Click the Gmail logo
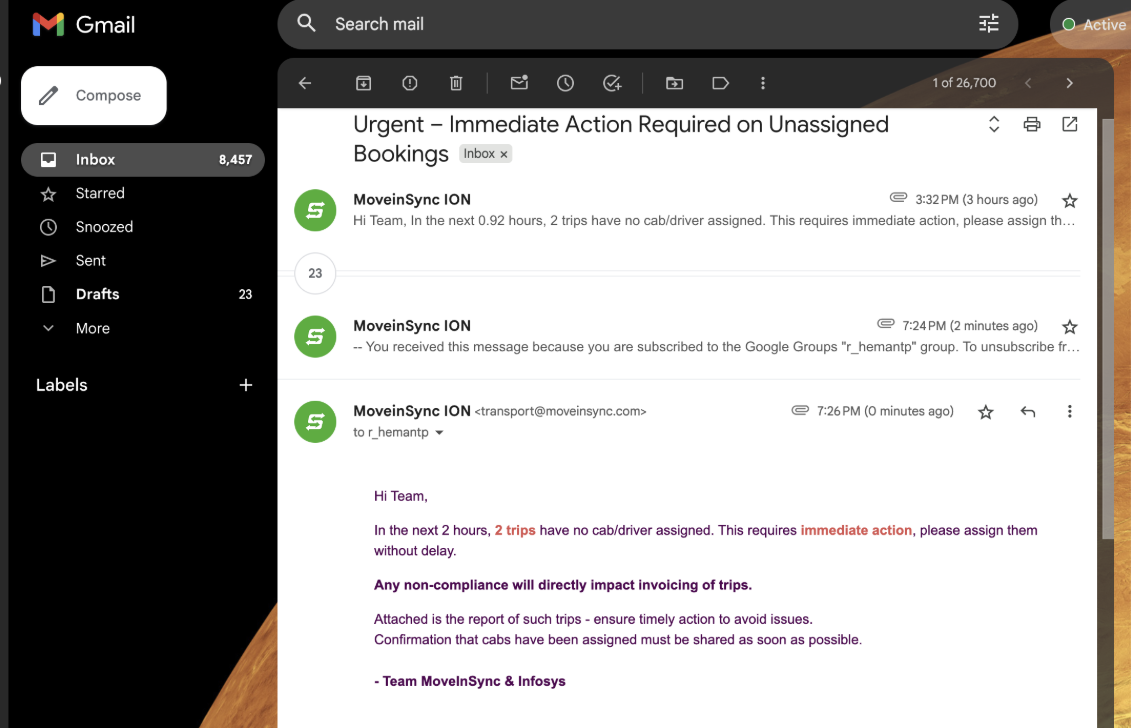Image resolution: width=1131 pixels, height=728 pixels. (84, 25)
